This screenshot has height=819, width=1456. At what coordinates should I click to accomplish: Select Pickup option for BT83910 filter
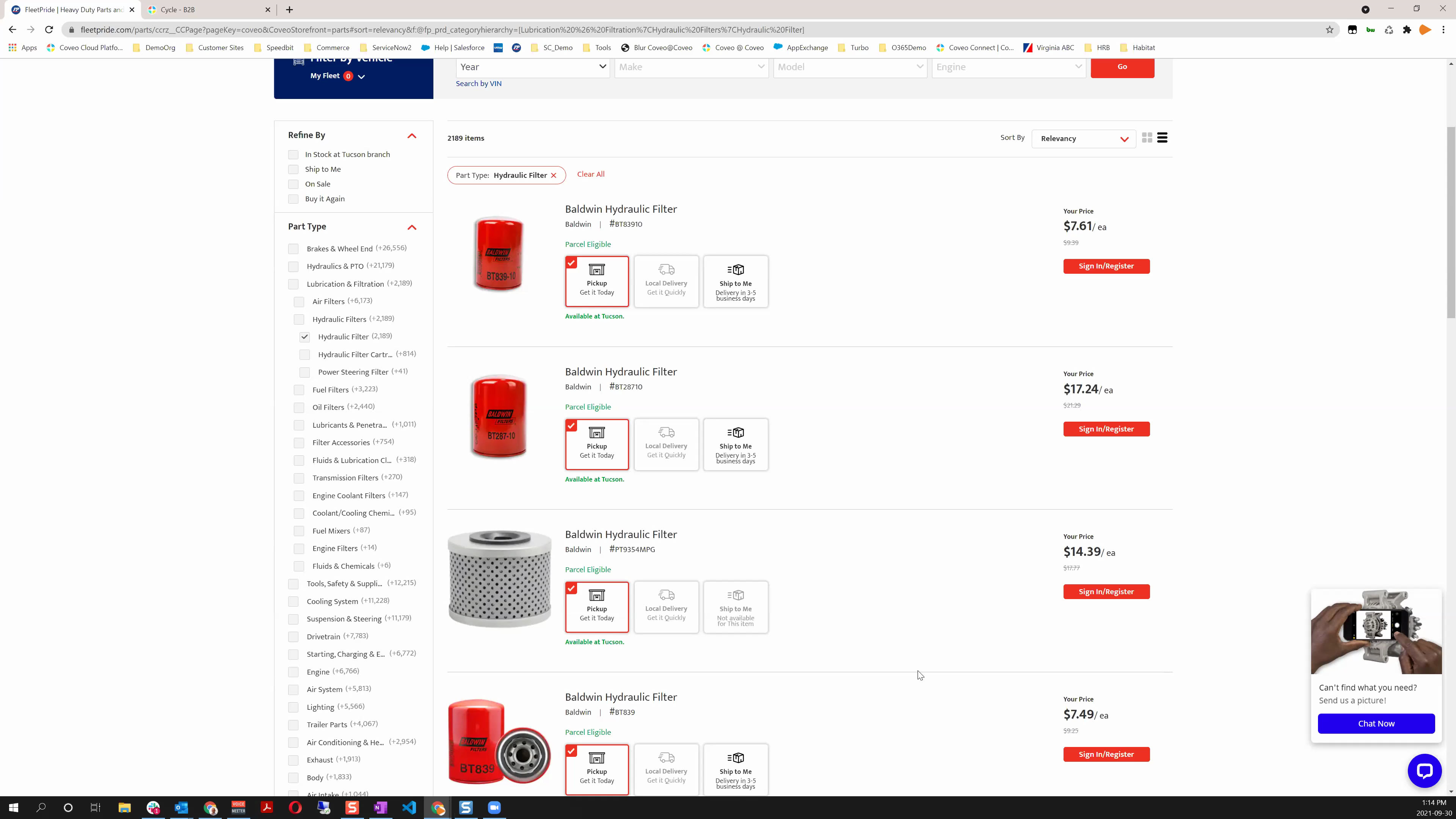(x=596, y=281)
